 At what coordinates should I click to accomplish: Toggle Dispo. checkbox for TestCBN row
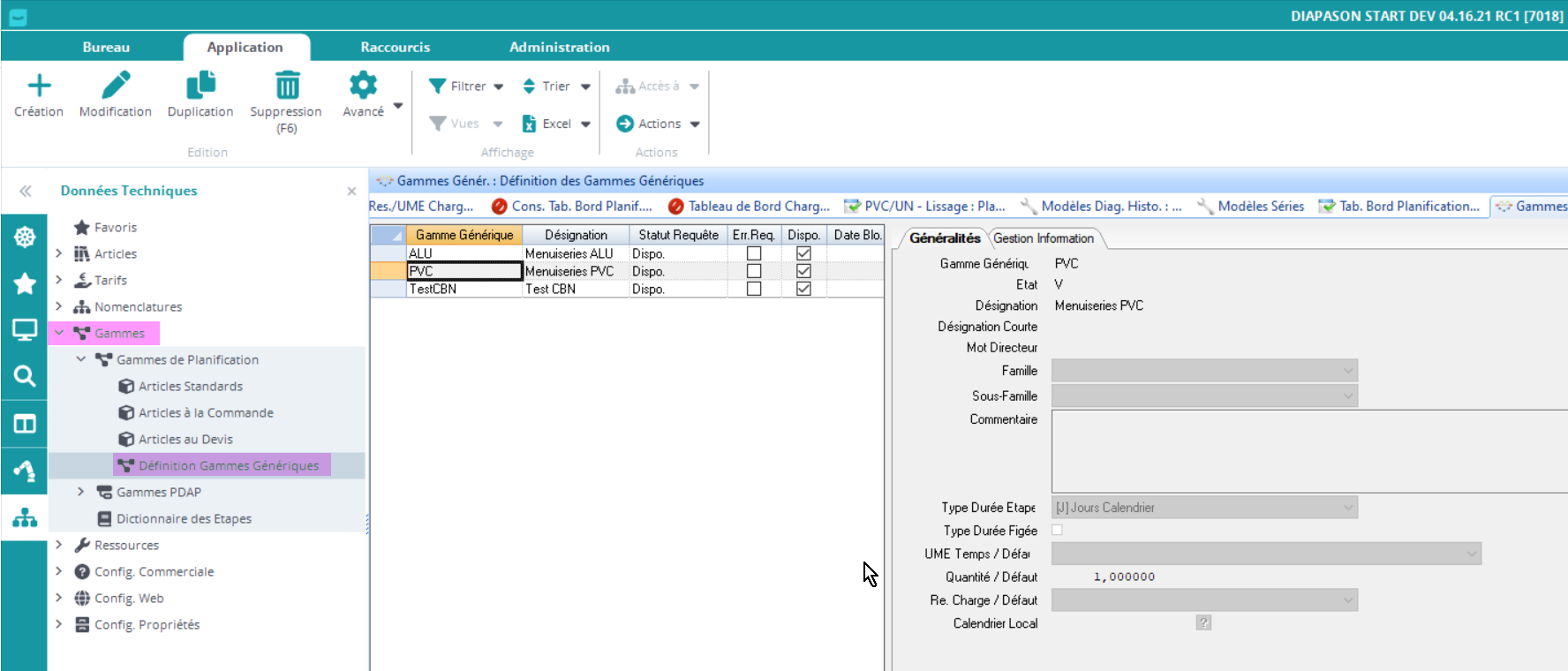[x=803, y=289]
